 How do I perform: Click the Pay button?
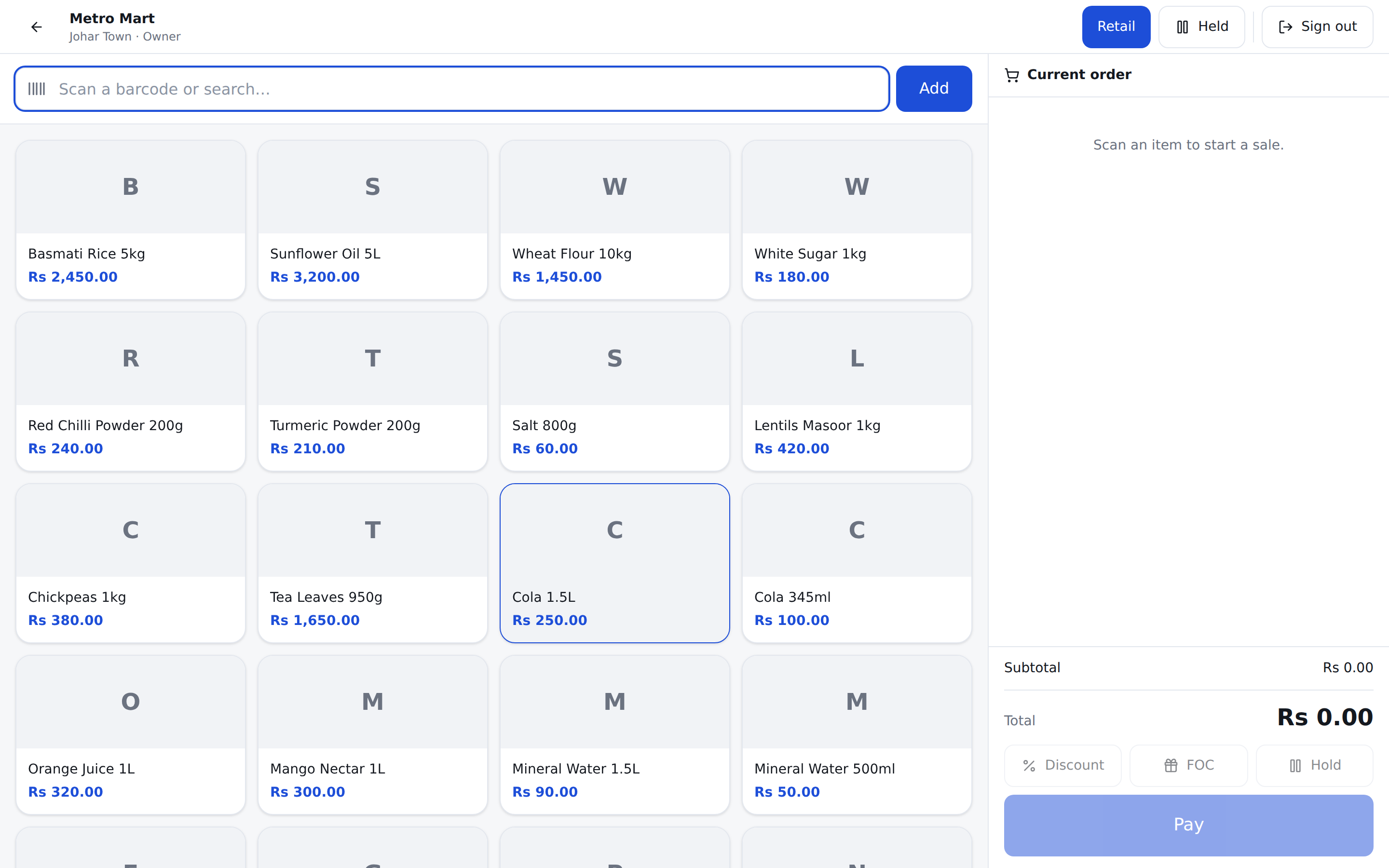click(1189, 825)
